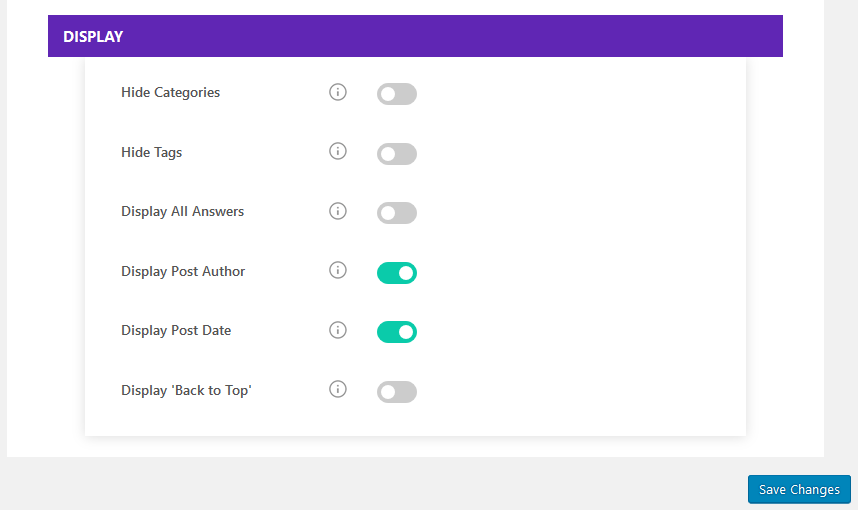Click the Hide Categories label text
The width and height of the screenshot is (858, 510).
point(170,92)
